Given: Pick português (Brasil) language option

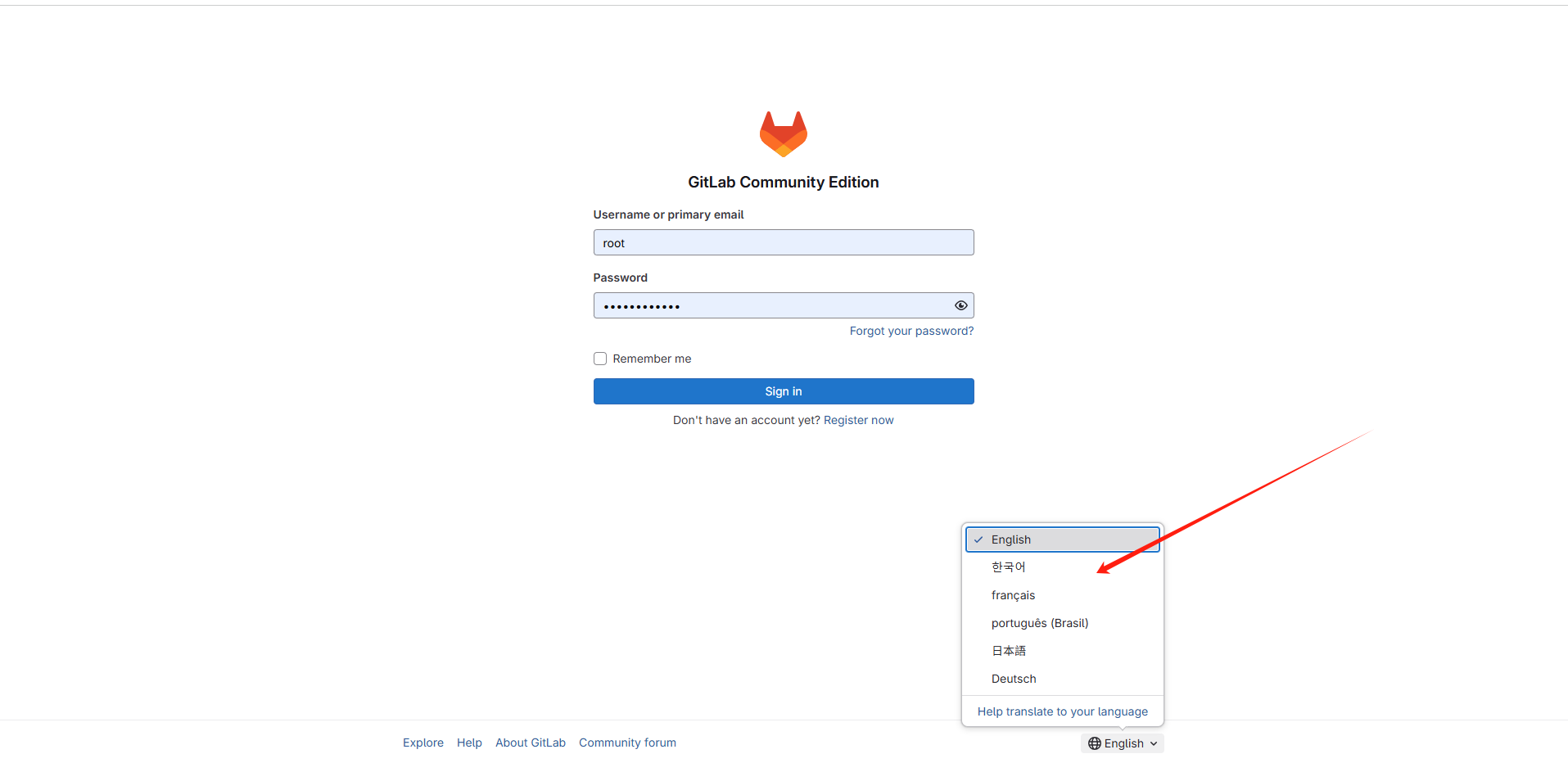Looking at the screenshot, I should click(x=1063, y=623).
